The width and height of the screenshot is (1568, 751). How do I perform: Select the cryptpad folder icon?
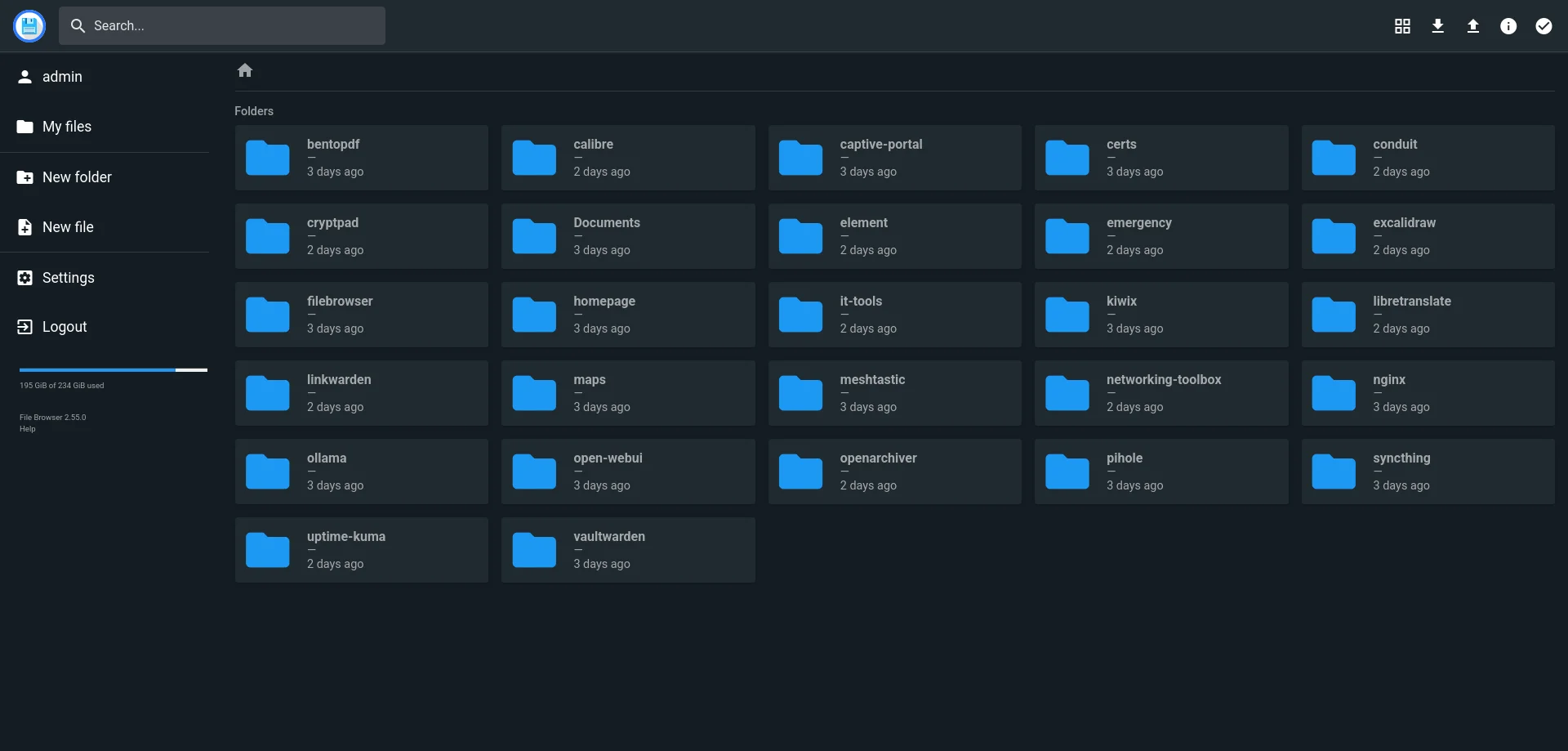[x=268, y=236]
